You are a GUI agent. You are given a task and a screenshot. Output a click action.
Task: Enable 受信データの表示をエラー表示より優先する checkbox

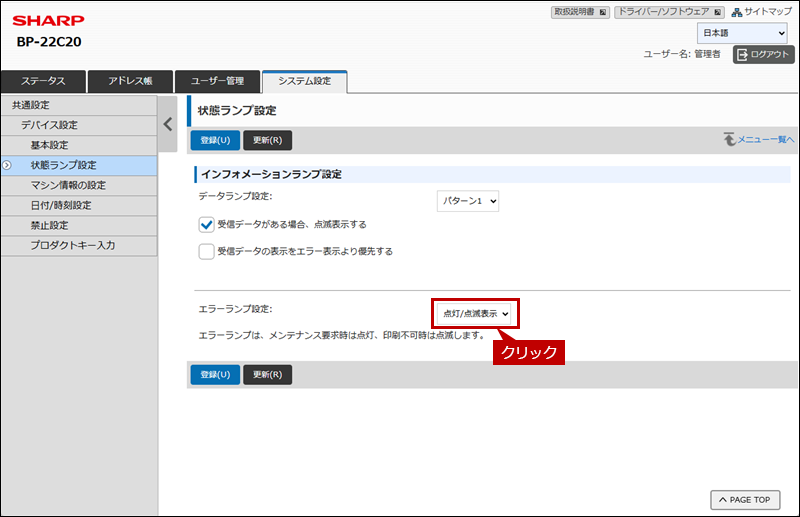(206, 252)
